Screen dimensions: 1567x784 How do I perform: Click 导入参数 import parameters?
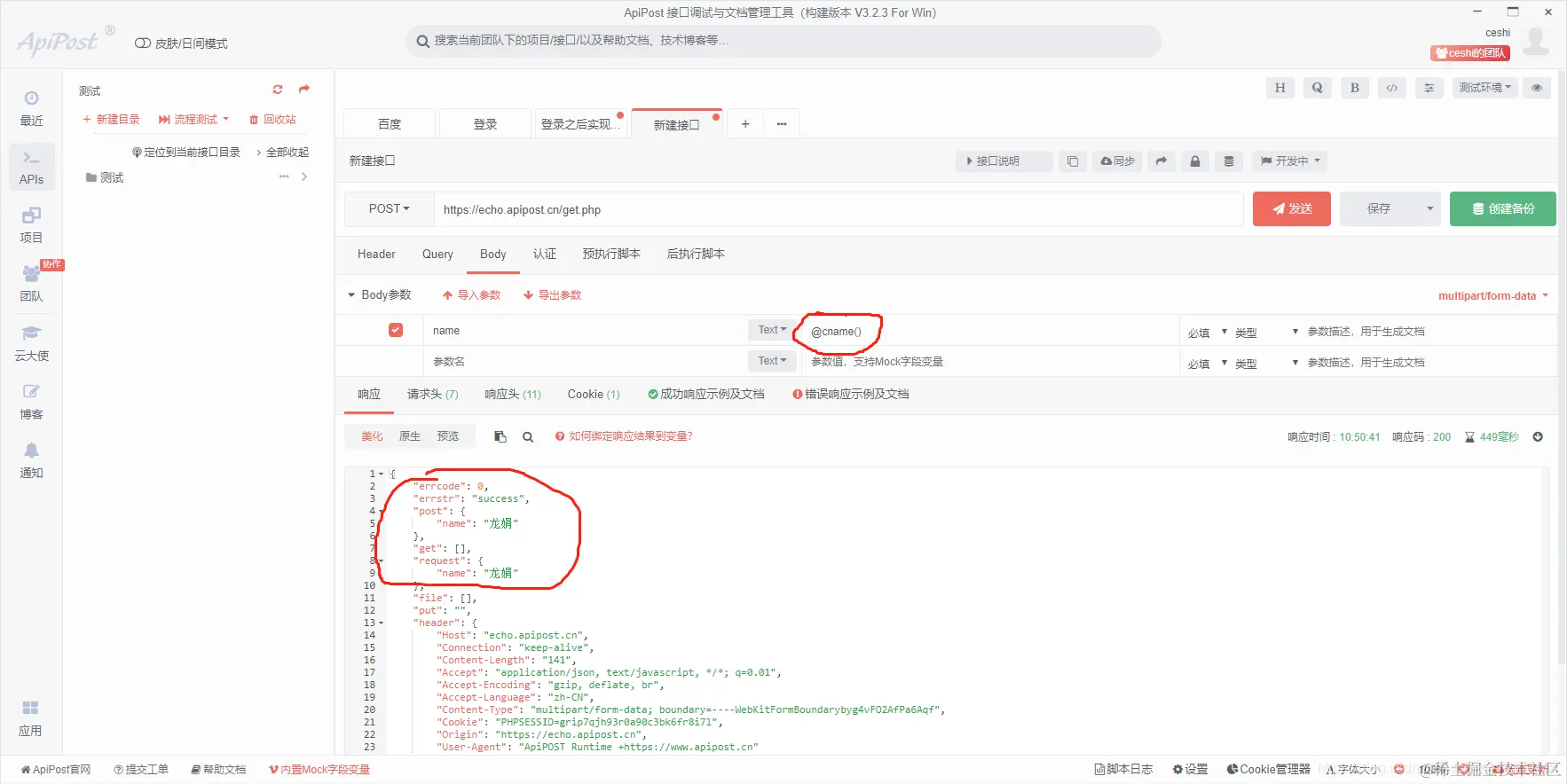pyautogui.click(x=471, y=295)
